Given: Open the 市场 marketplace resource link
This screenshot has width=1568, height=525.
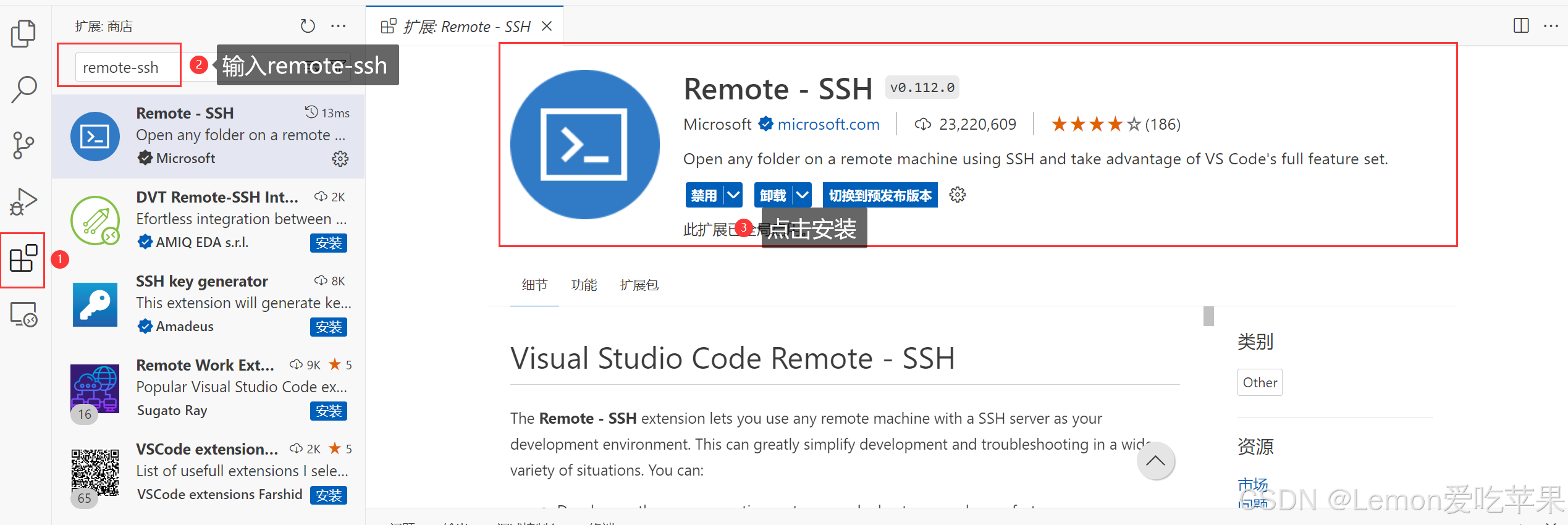Looking at the screenshot, I should point(1253,485).
